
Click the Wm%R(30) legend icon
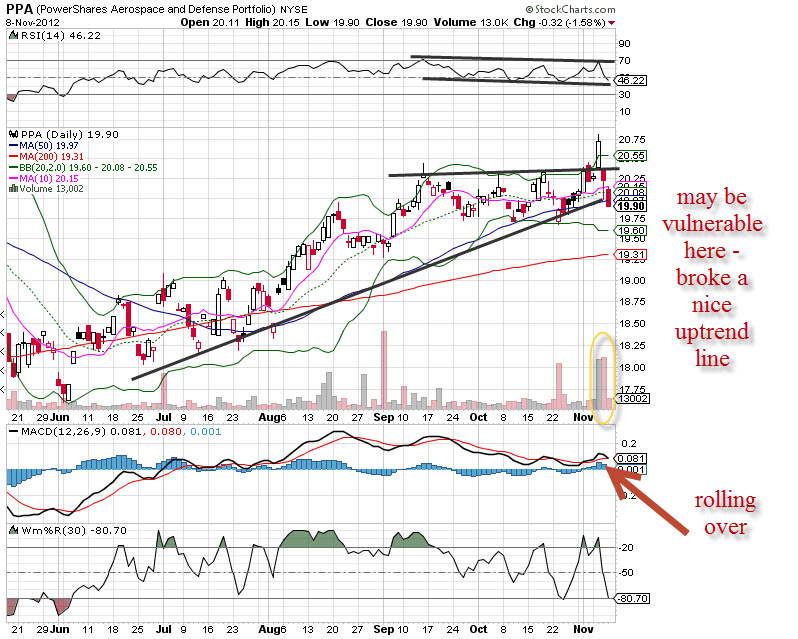coord(12,527)
